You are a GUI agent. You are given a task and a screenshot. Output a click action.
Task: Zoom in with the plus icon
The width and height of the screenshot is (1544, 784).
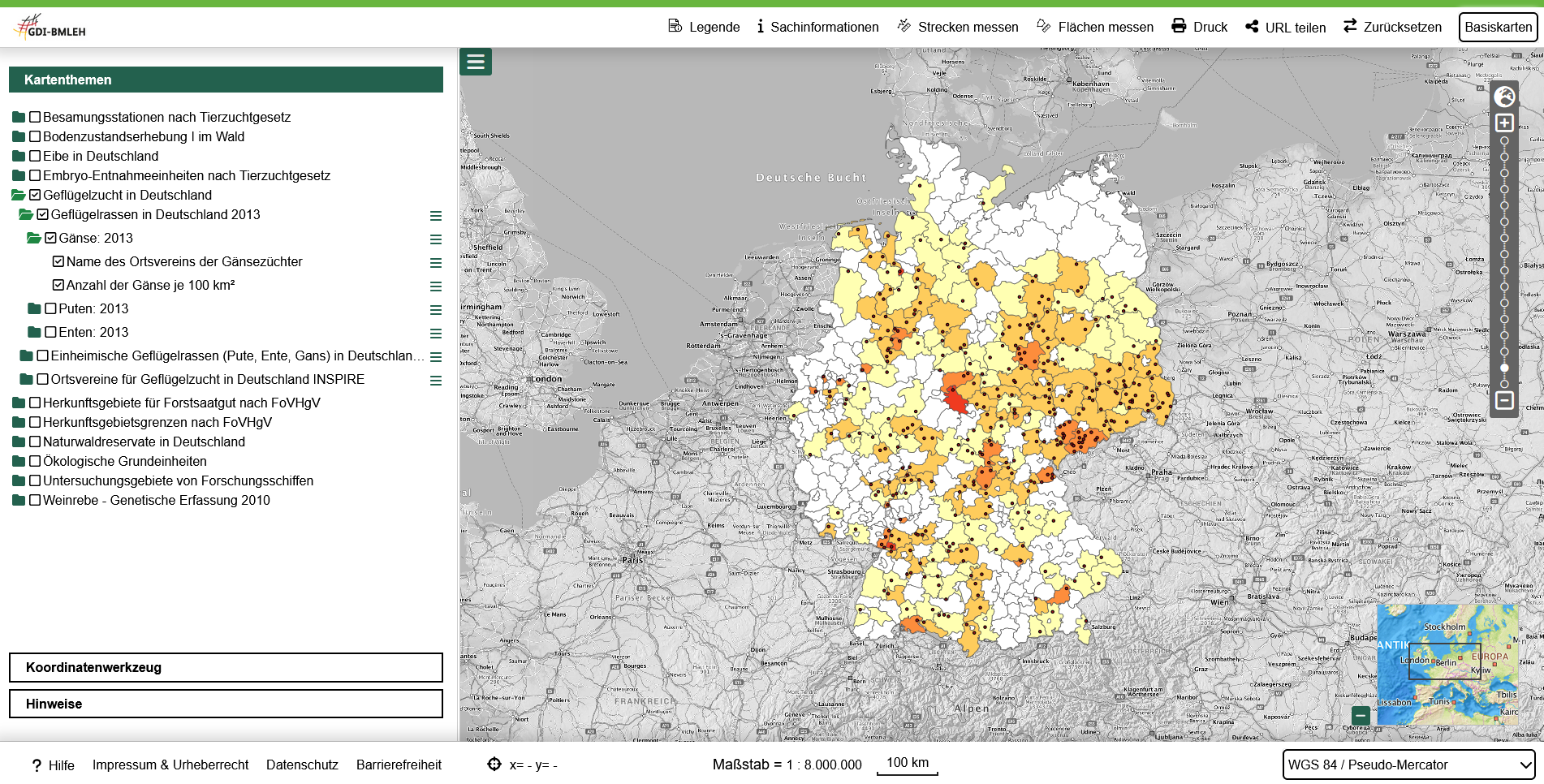coord(1504,123)
